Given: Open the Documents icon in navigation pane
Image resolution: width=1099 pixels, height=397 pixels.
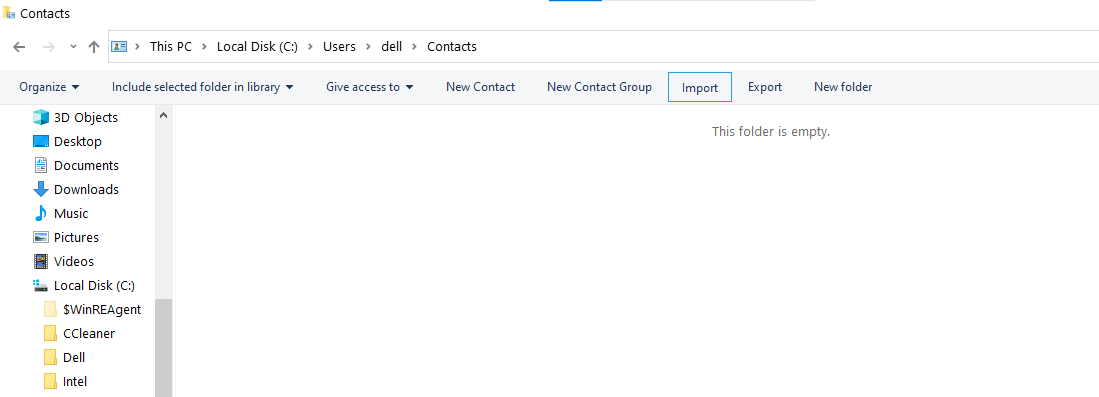Looking at the screenshot, I should pyautogui.click(x=41, y=166).
